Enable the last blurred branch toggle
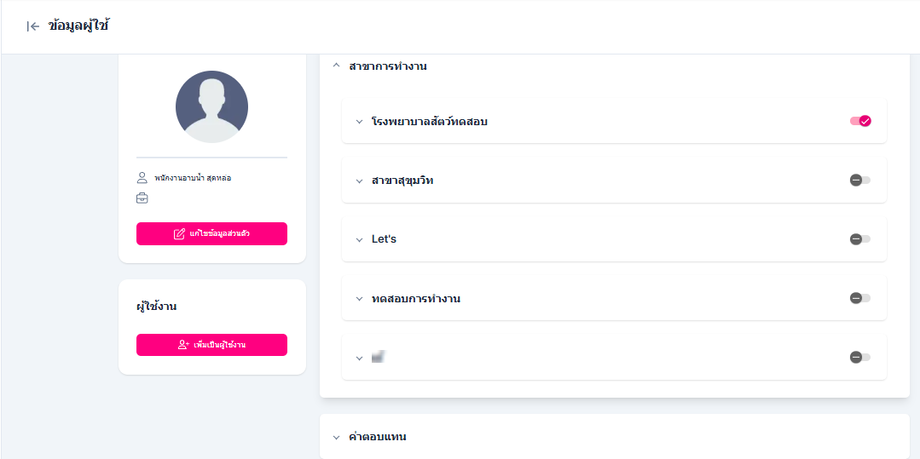Screen dimensions: 920x459 [860, 357]
